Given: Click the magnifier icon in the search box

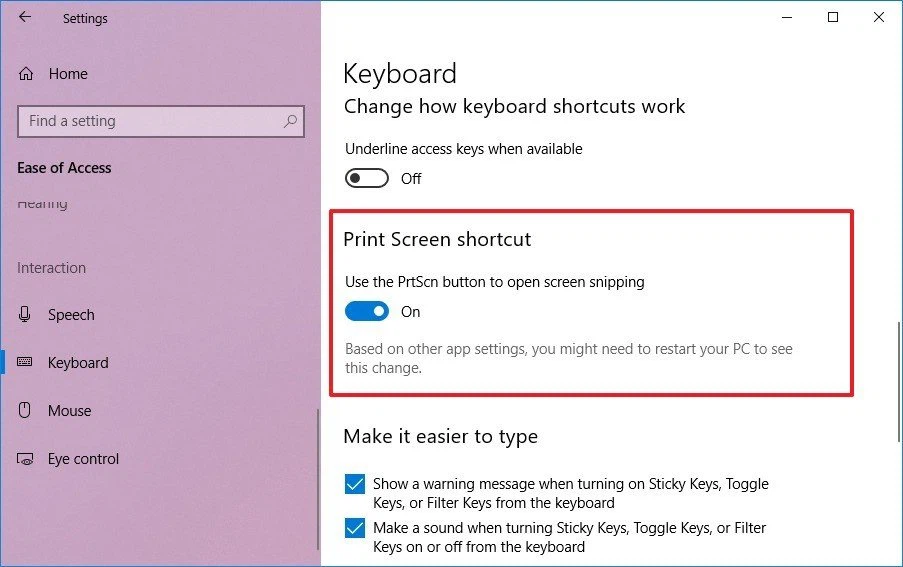Looking at the screenshot, I should [290, 121].
